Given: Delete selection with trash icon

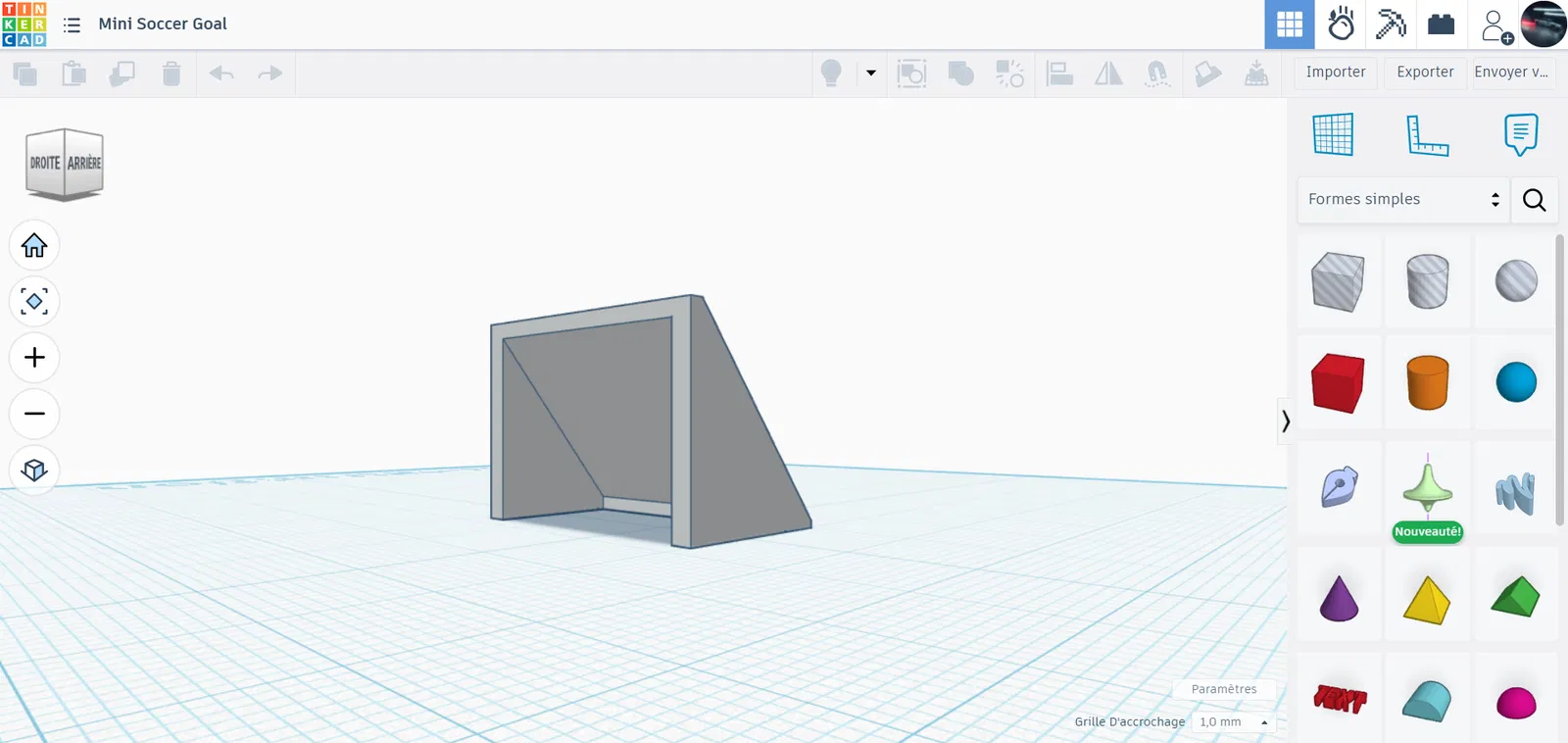Looking at the screenshot, I should point(171,74).
